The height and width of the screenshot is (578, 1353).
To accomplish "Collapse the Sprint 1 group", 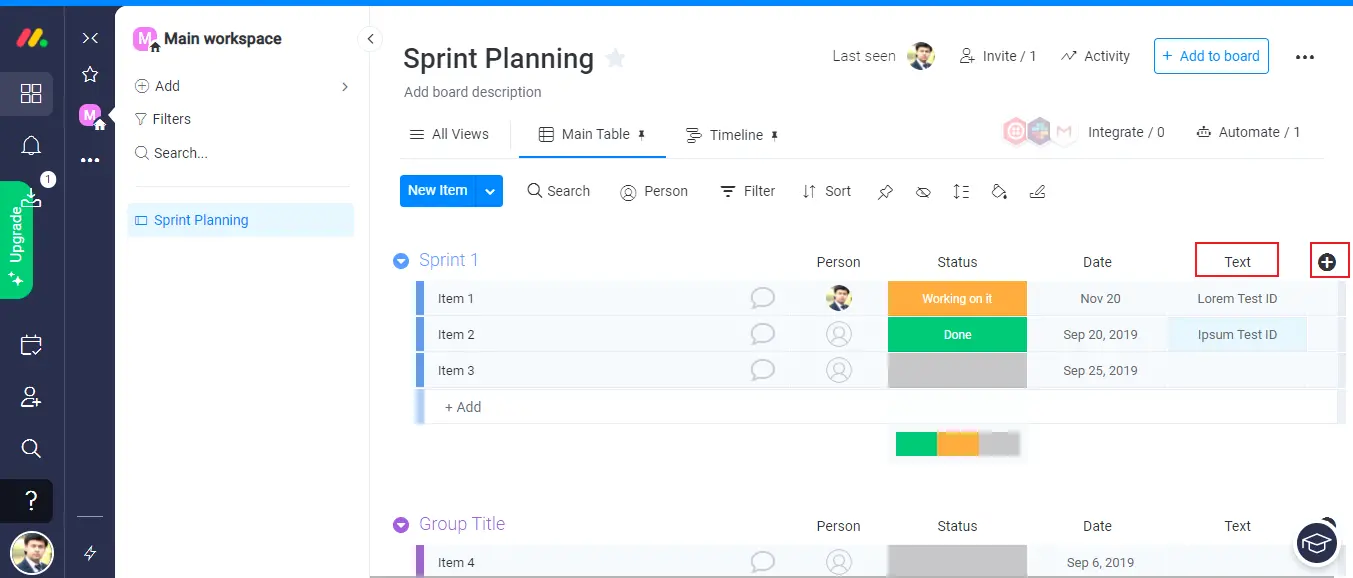I will [401, 261].
